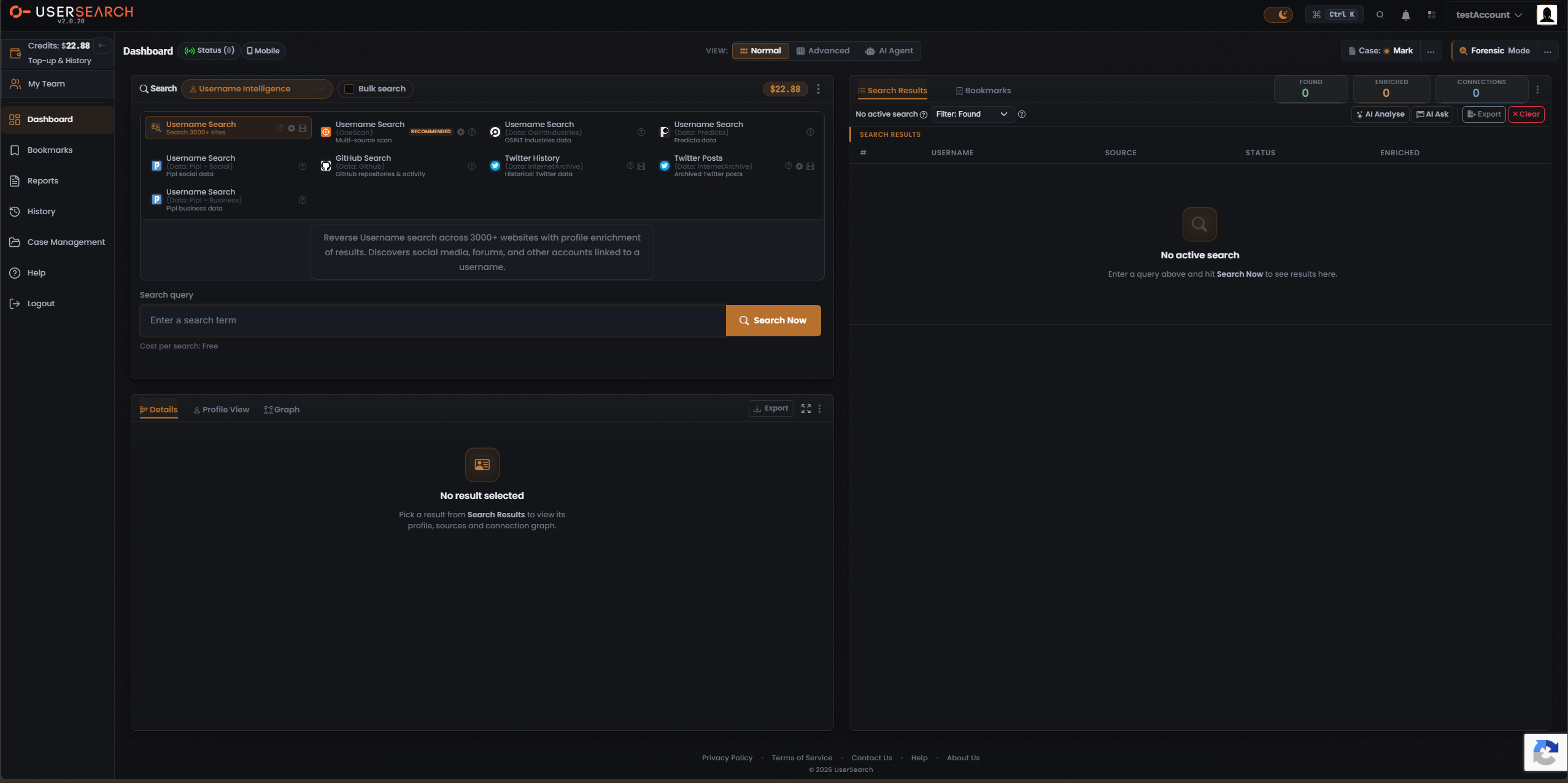Open Pipl - Business help question icon
The height and width of the screenshot is (783, 1568).
pos(303,200)
